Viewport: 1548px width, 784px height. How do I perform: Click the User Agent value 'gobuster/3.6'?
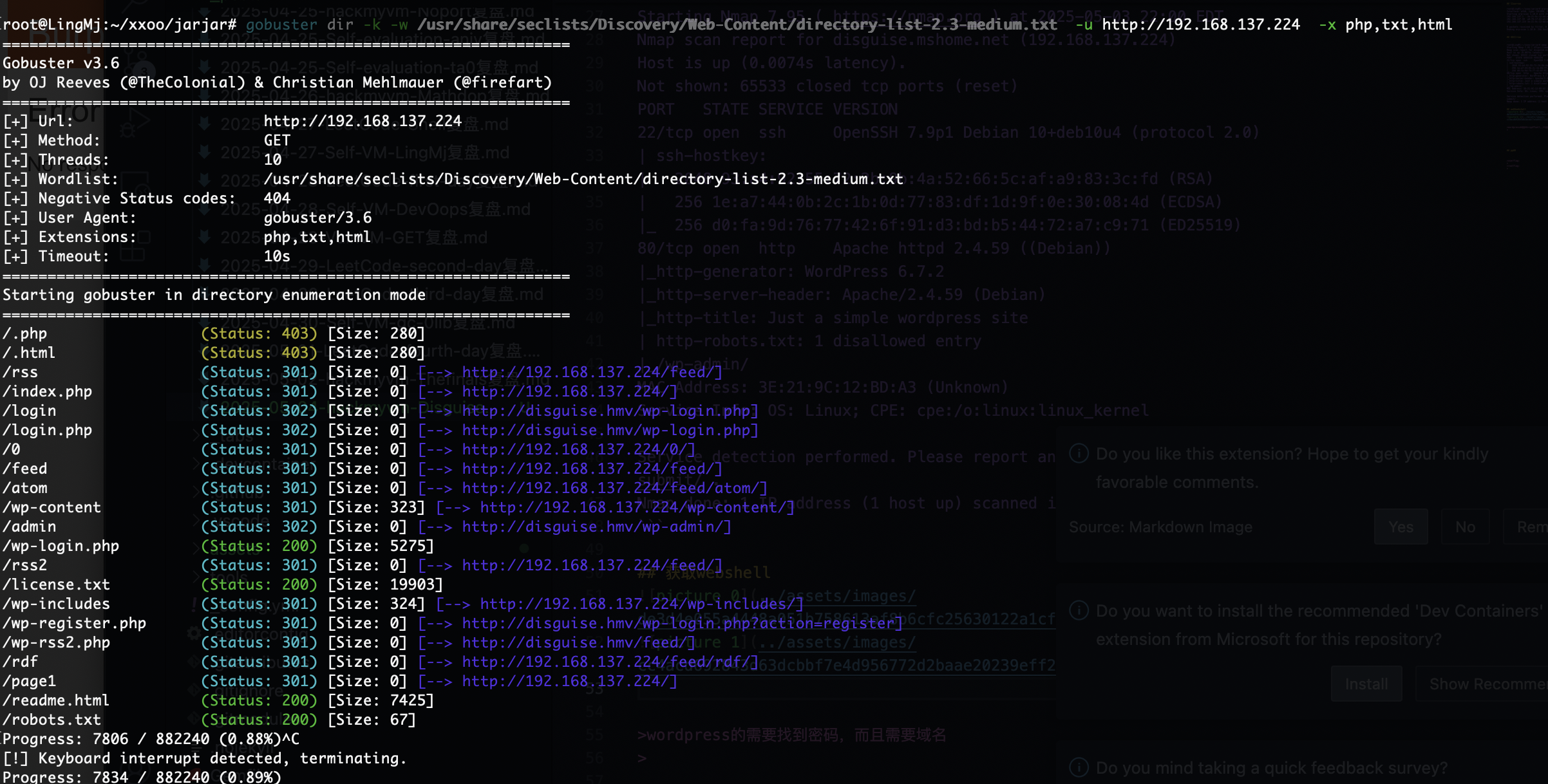coord(318,218)
